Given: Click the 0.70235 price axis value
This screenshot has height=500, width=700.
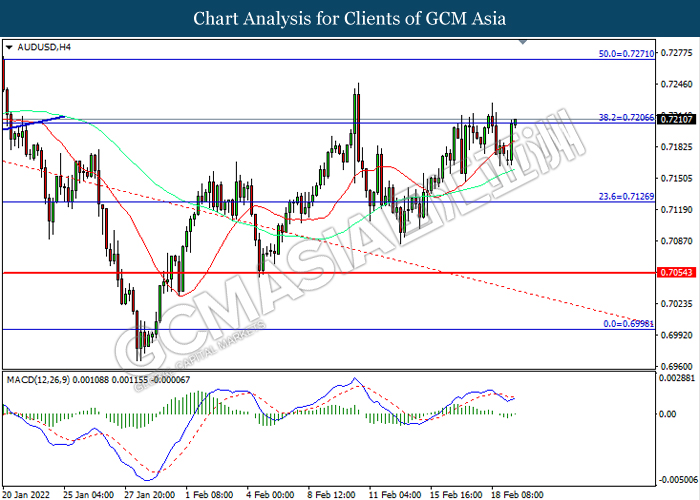Looking at the screenshot, I should 676,304.
